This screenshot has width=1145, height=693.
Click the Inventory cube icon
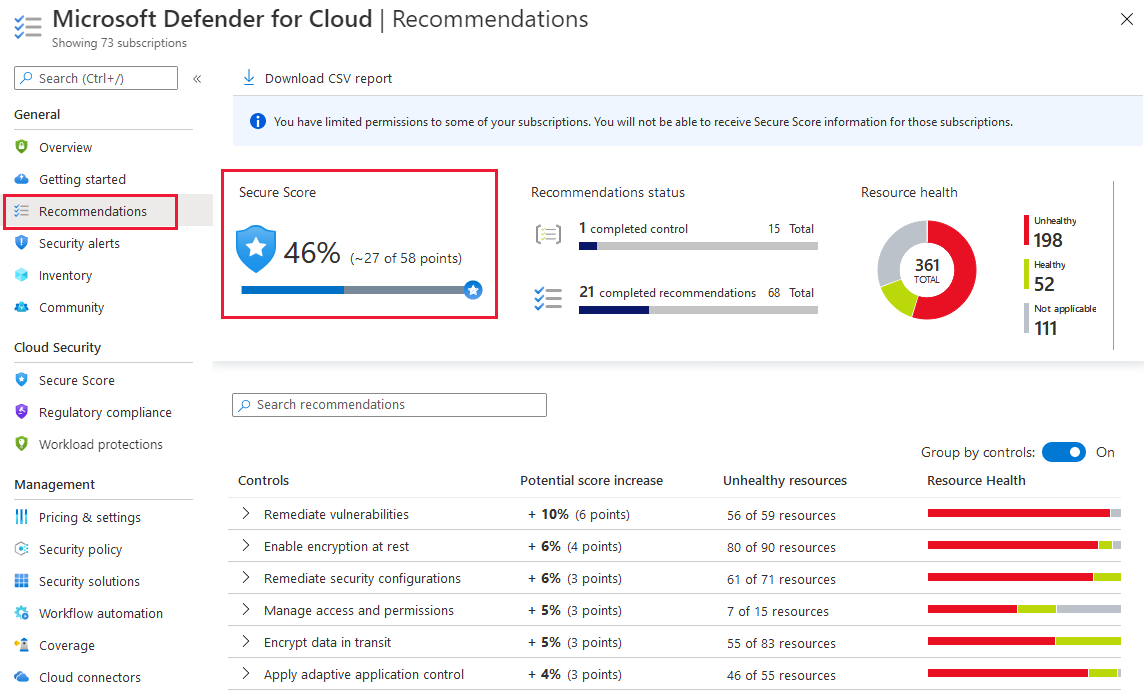click(21, 275)
